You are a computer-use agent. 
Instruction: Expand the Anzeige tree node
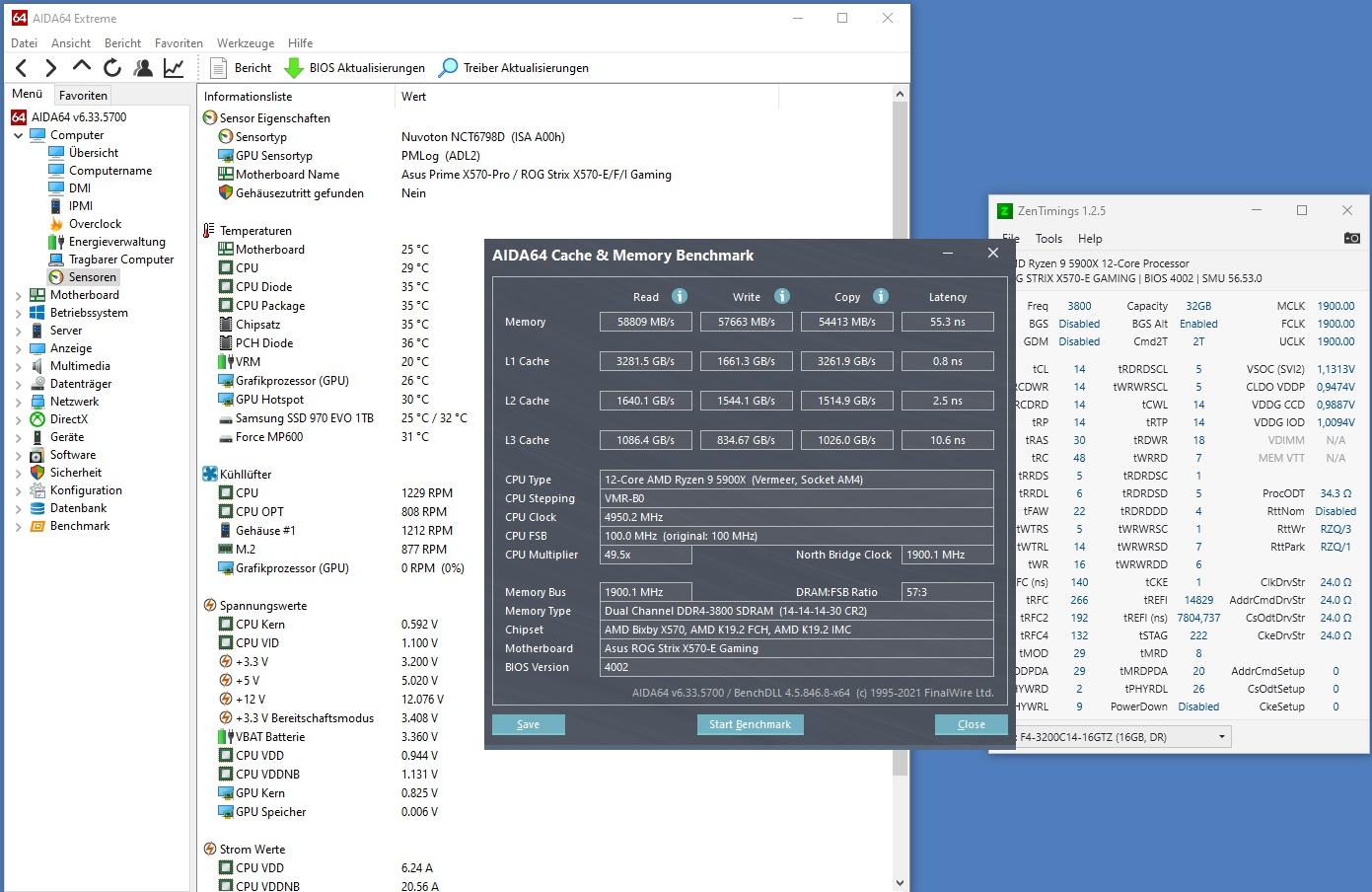(18, 348)
